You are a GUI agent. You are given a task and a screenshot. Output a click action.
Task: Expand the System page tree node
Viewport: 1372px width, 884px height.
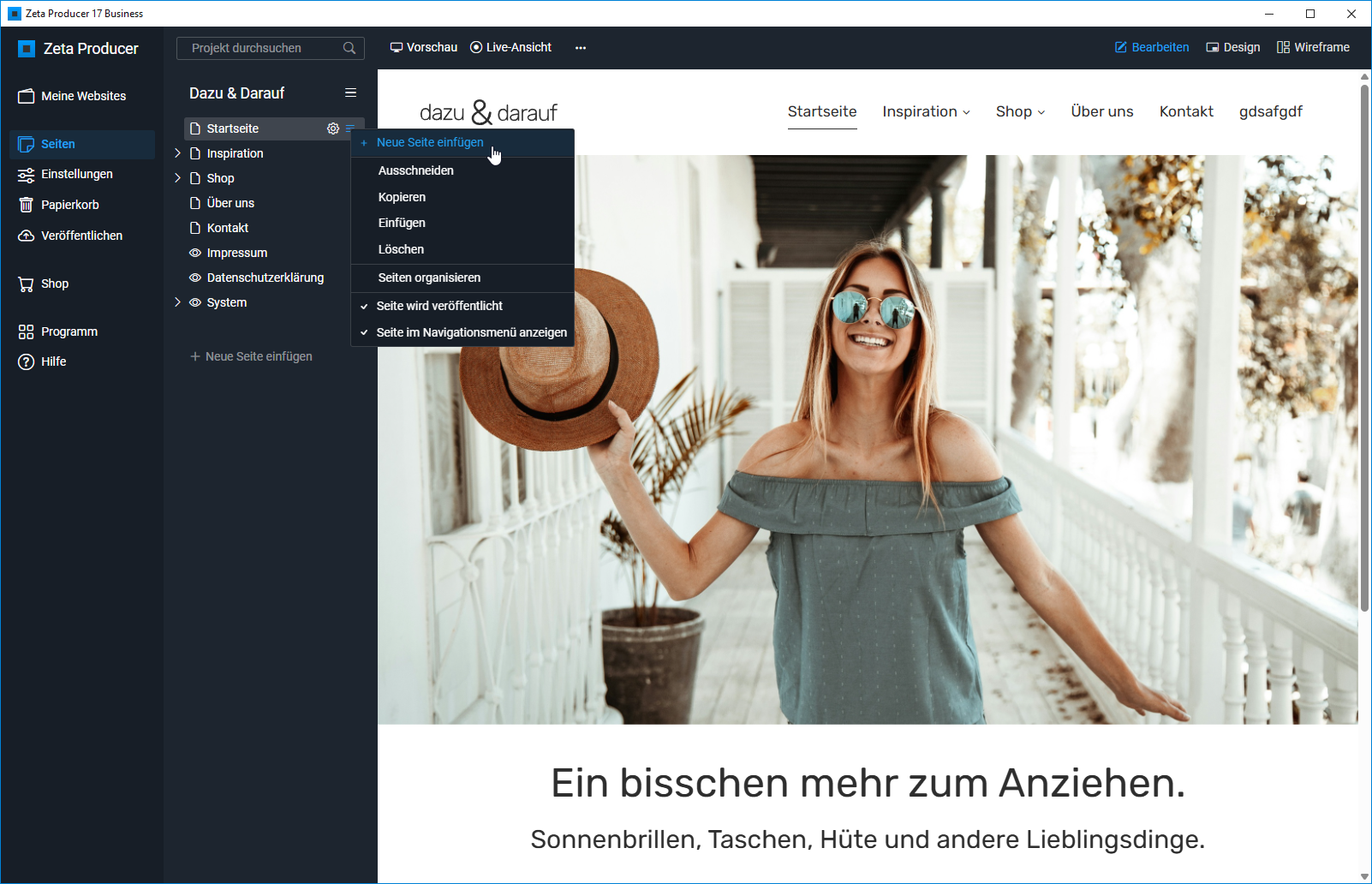[178, 302]
